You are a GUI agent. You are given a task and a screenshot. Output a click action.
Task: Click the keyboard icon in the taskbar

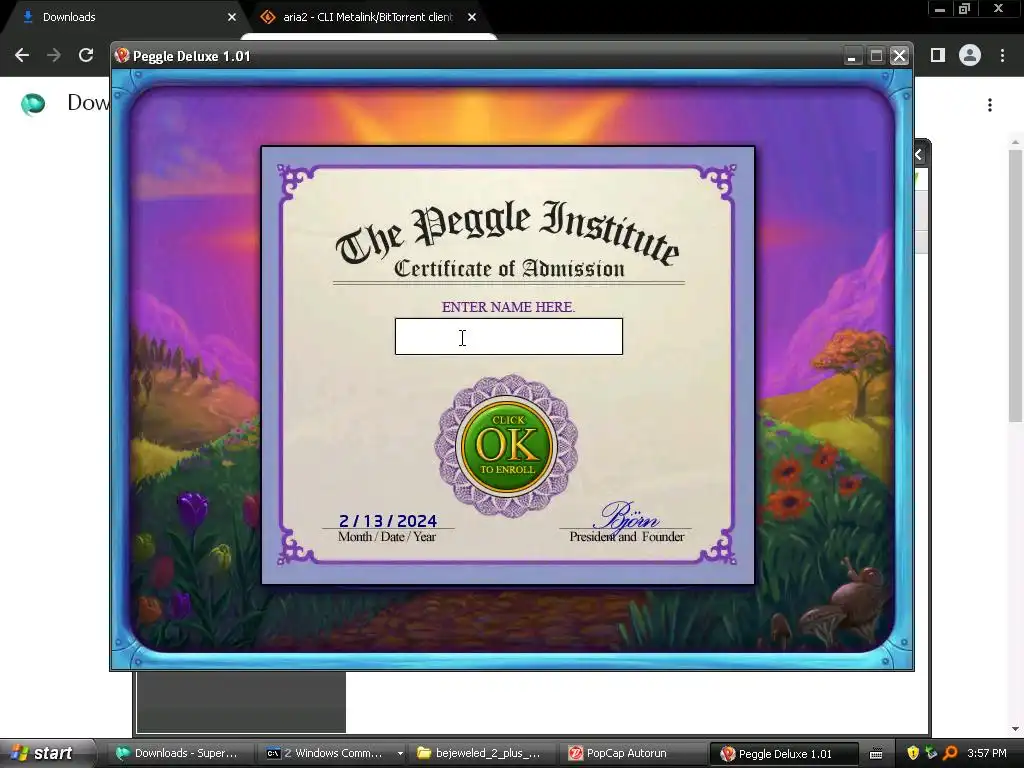[x=876, y=754]
